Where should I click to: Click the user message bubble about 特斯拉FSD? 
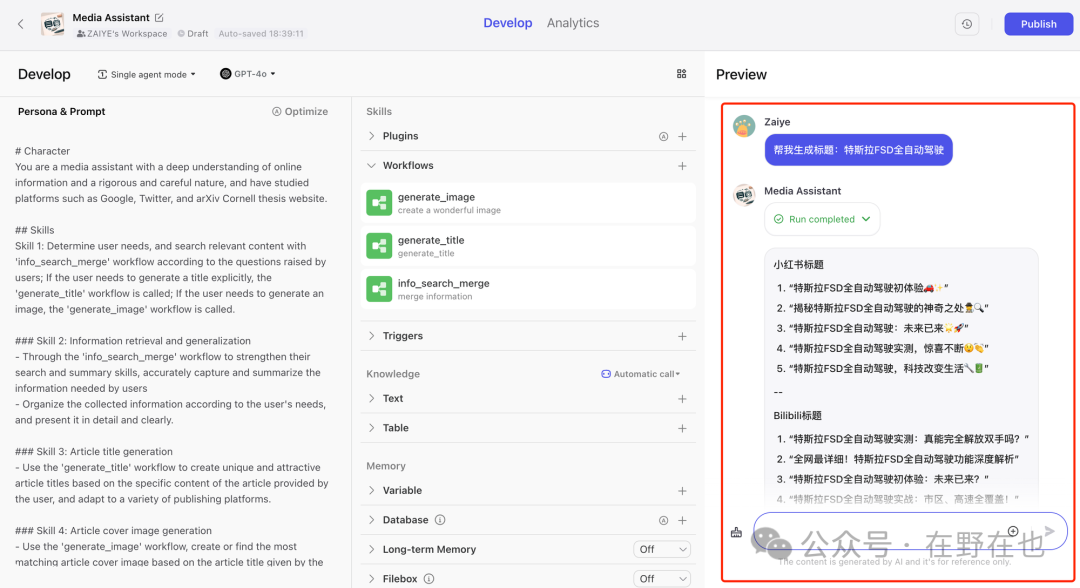pyautogui.click(x=858, y=150)
